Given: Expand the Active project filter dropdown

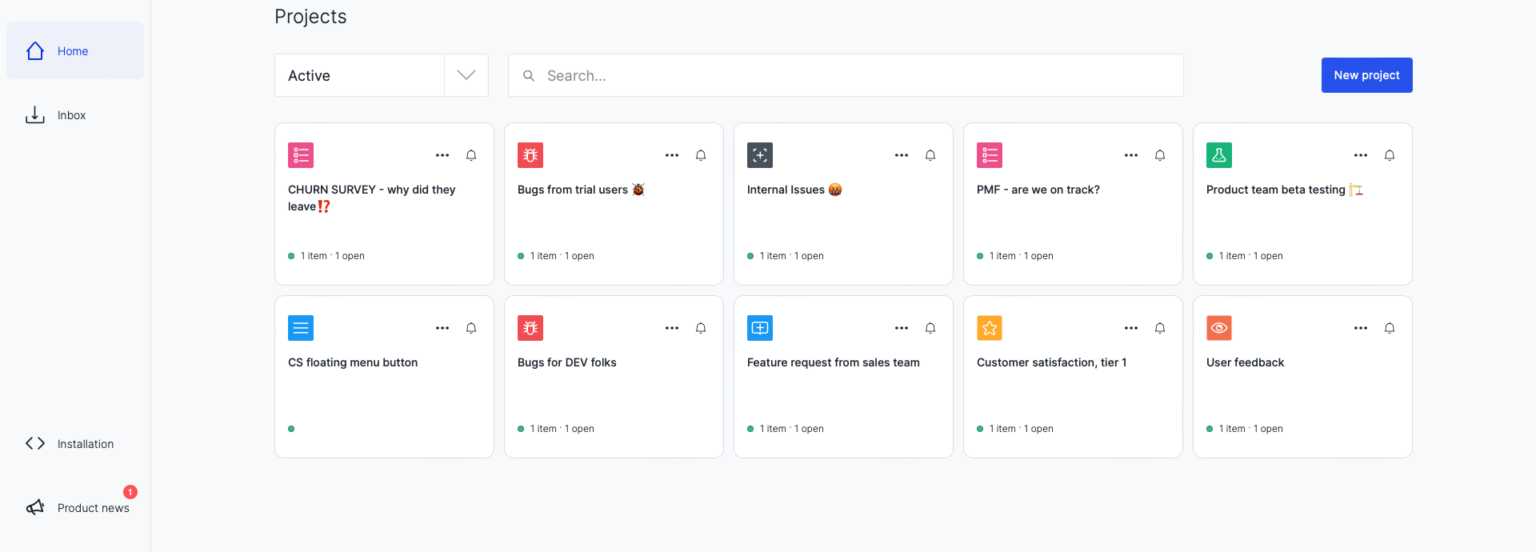Looking at the screenshot, I should (x=466, y=76).
